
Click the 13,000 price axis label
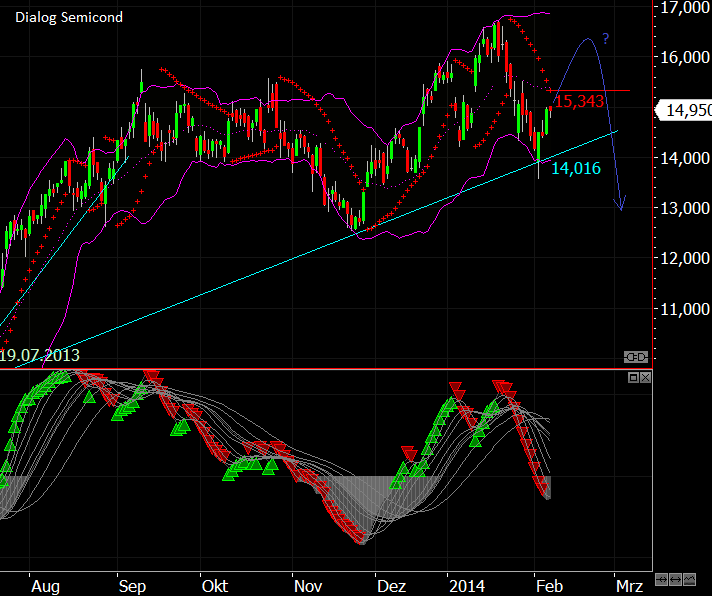pyautogui.click(x=685, y=208)
